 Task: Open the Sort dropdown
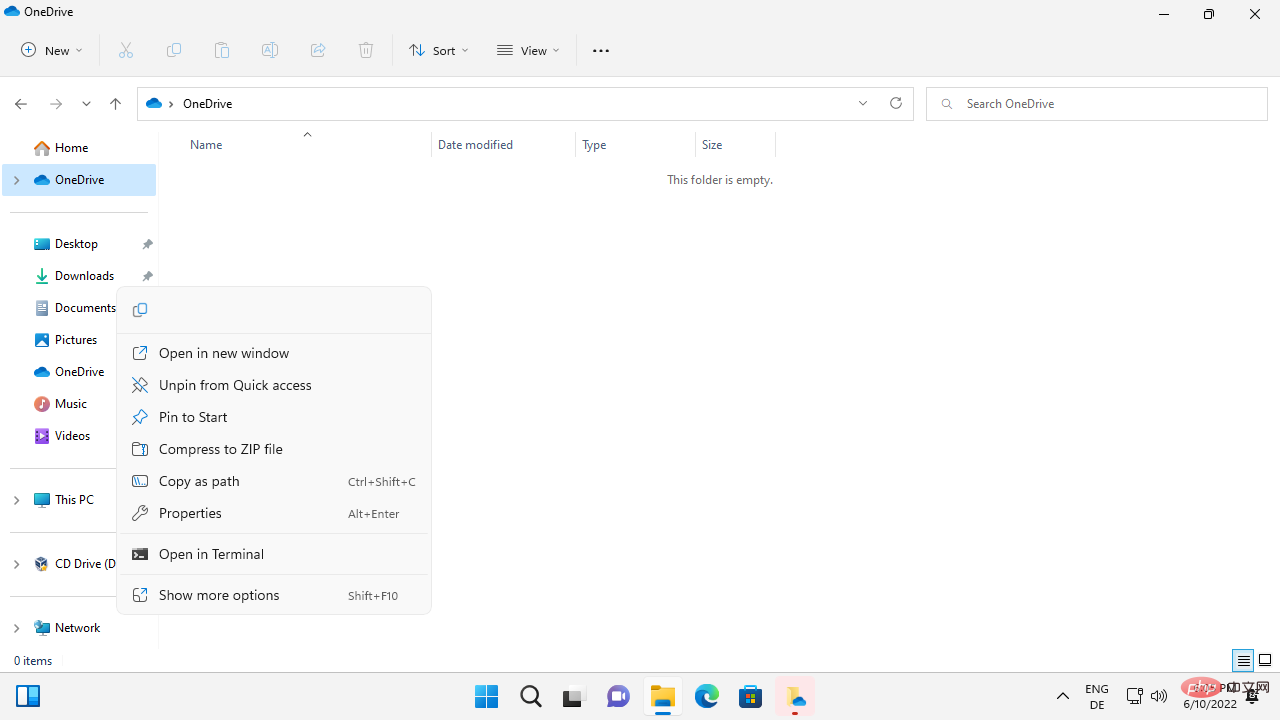(438, 50)
